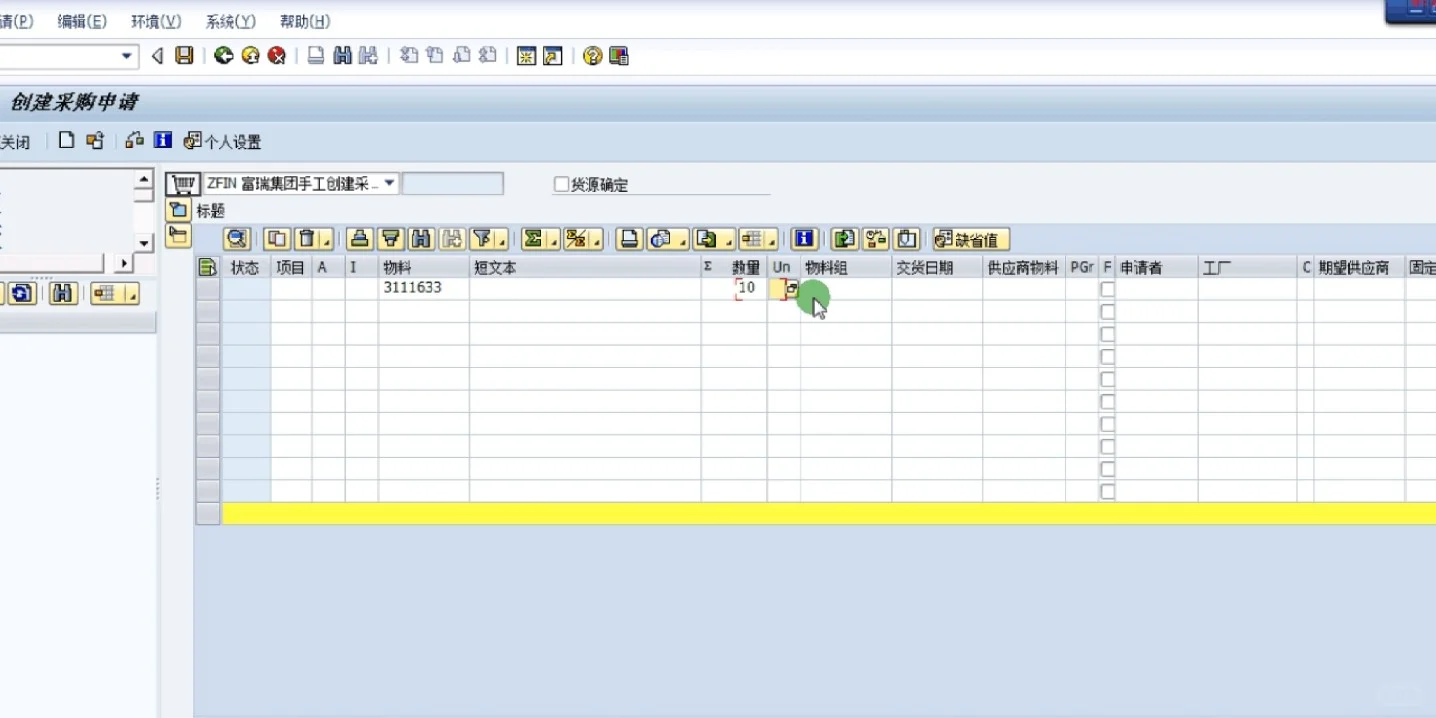This screenshot has width=1436, height=718.
Task: Cancel using the red X icon
Action: 277,56
